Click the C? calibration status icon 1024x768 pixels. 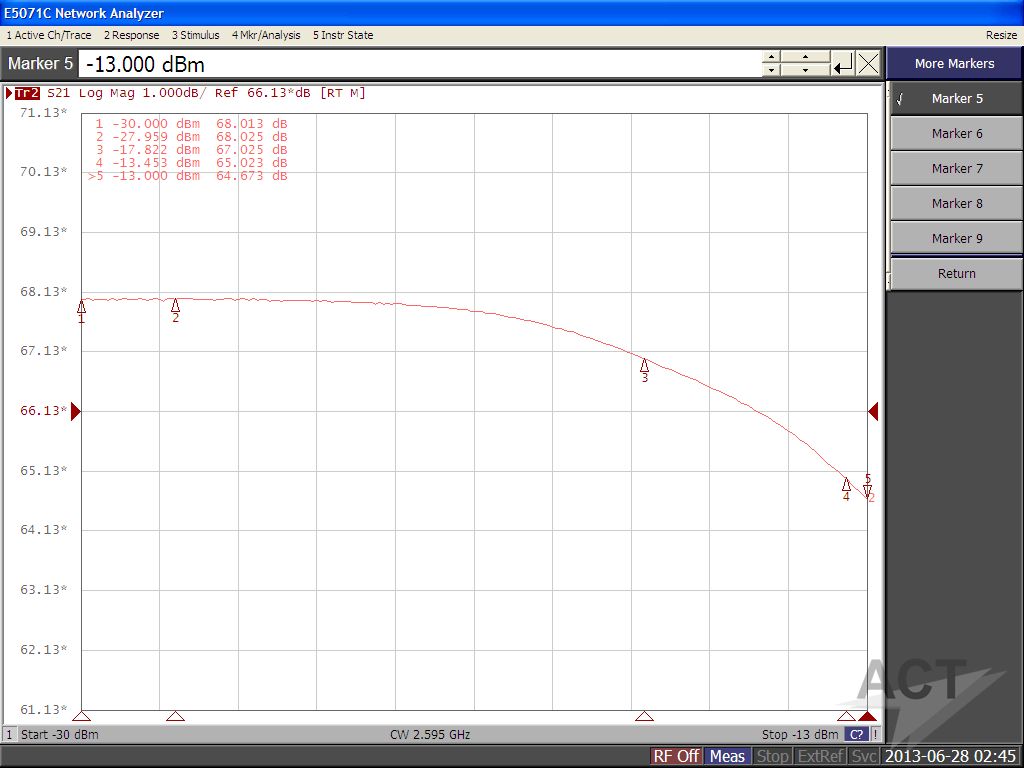point(856,734)
